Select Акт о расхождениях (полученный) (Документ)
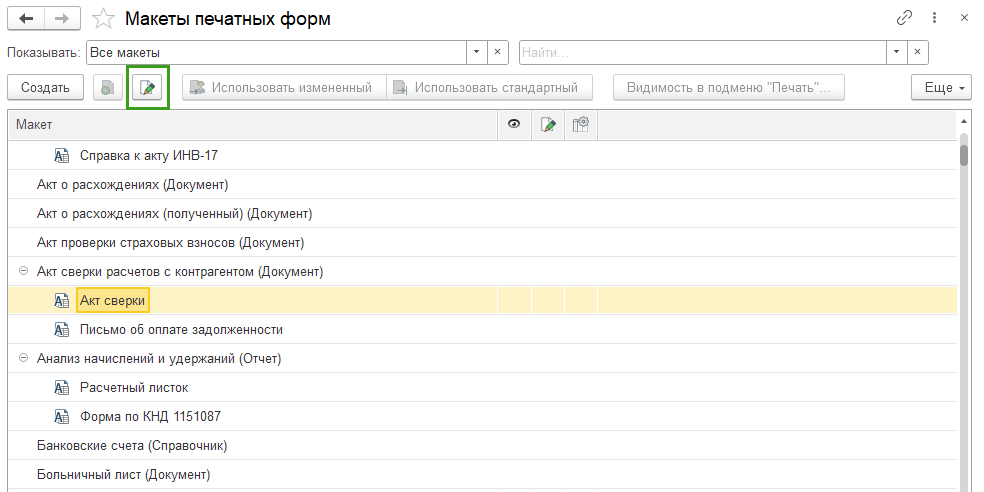The height and width of the screenshot is (492, 984). point(483,213)
